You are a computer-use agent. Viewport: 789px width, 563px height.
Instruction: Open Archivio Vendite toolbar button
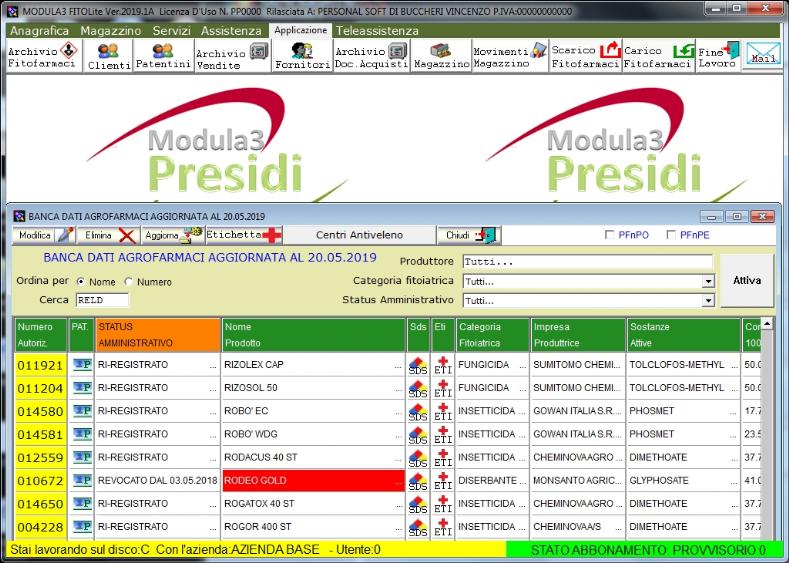point(232,56)
